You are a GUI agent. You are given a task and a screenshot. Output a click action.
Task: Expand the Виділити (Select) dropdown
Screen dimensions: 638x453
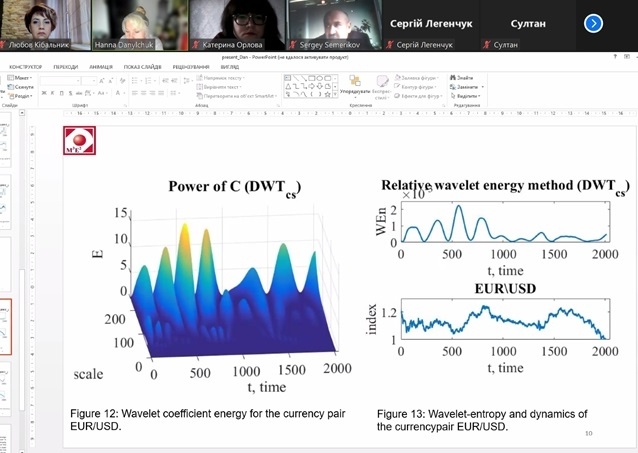point(464,95)
